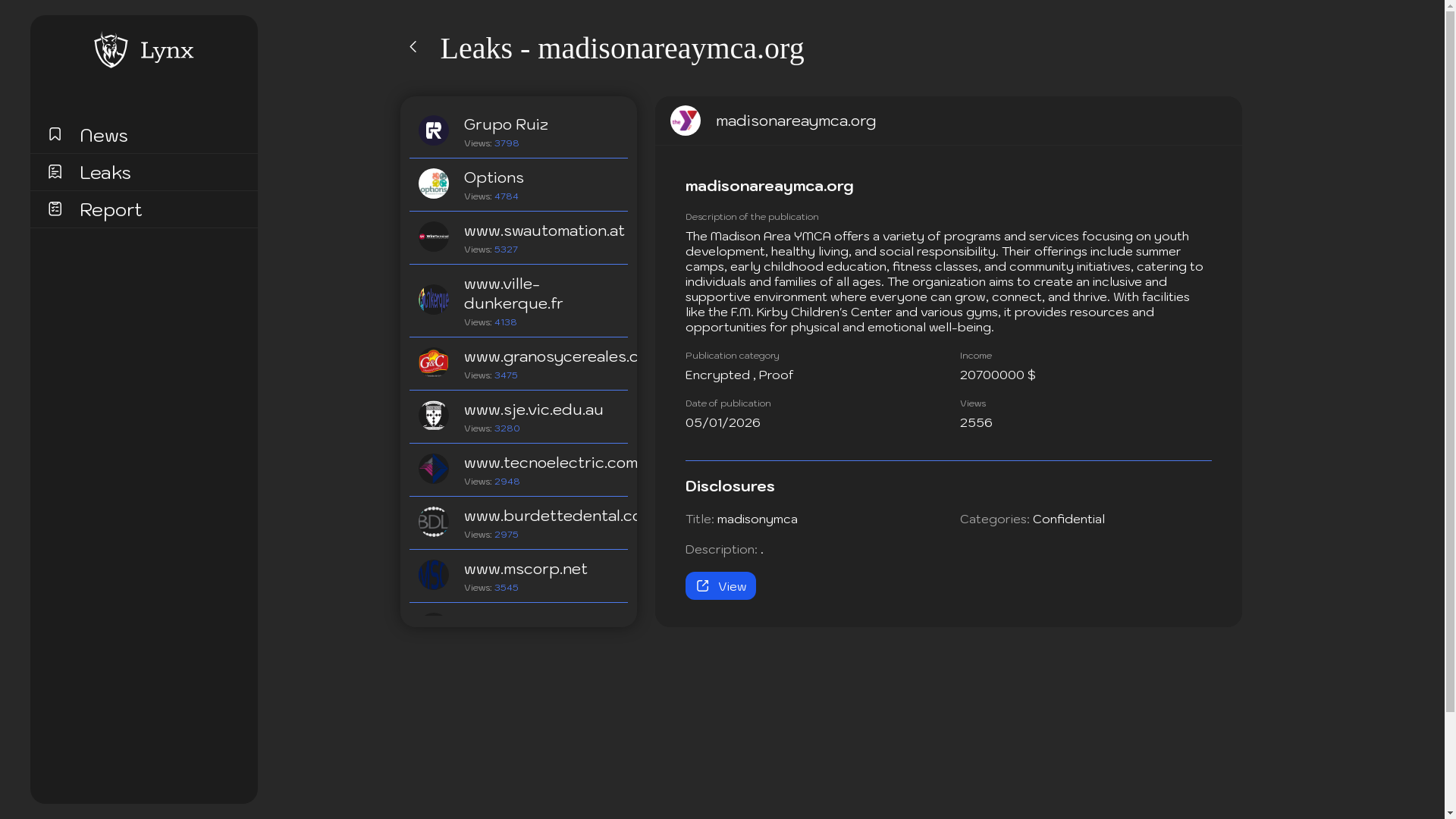Open the www.mscorp.net entry
The width and height of the screenshot is (1456, 819).
point(526,569)
